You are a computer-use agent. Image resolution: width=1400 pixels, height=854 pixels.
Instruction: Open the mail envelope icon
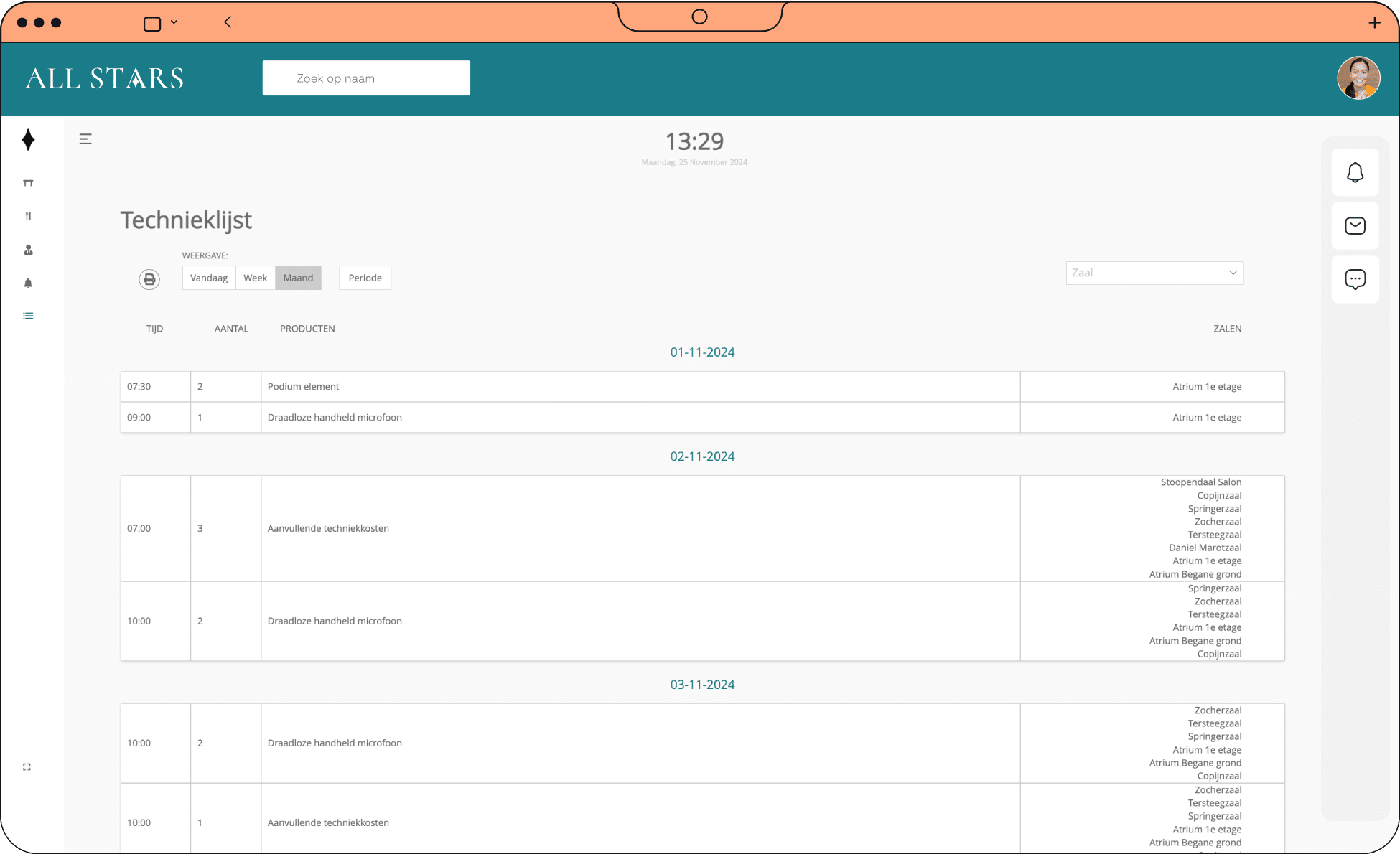(1355, 226)
